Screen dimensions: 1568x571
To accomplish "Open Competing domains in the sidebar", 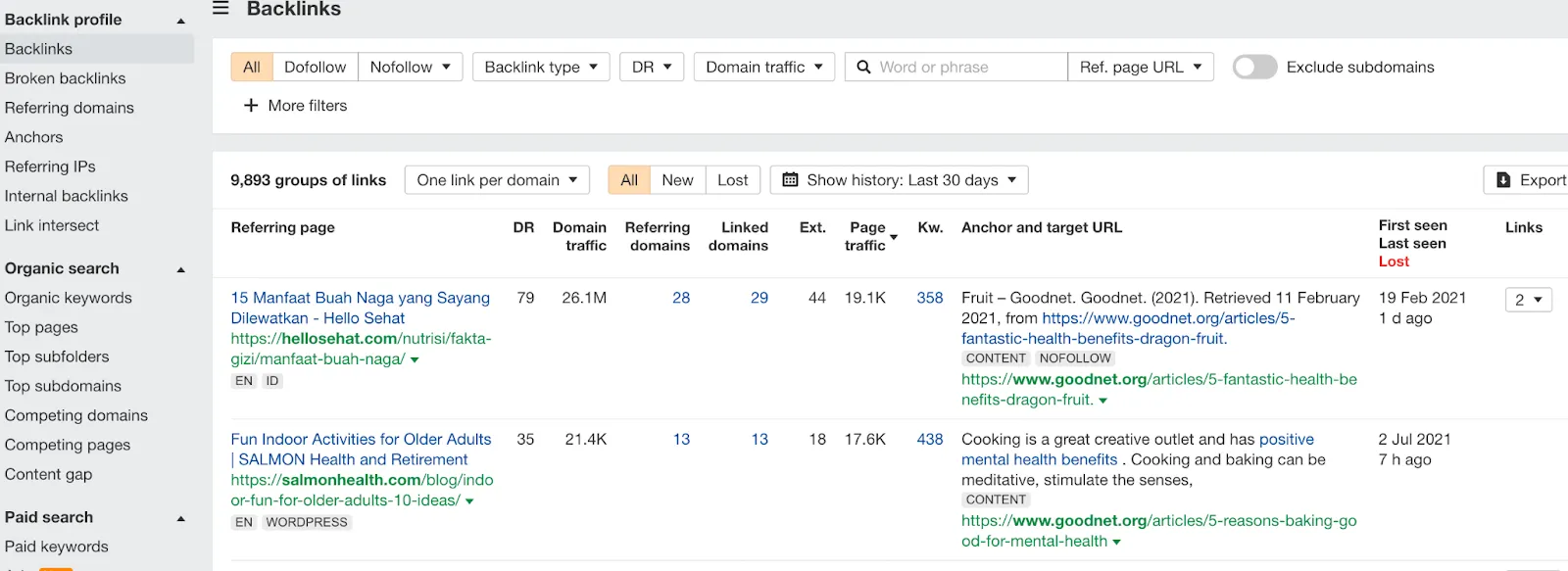I will (76, 415).
